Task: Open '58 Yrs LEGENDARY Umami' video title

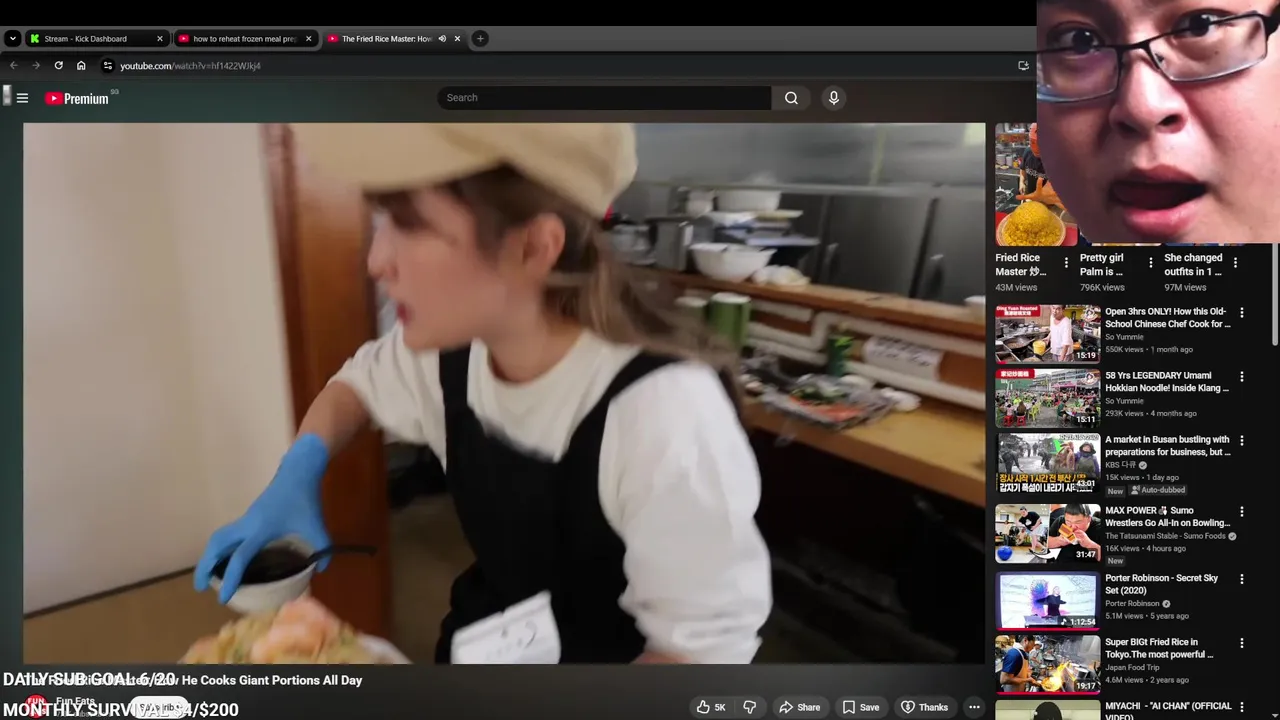Action: (1167, 382)
